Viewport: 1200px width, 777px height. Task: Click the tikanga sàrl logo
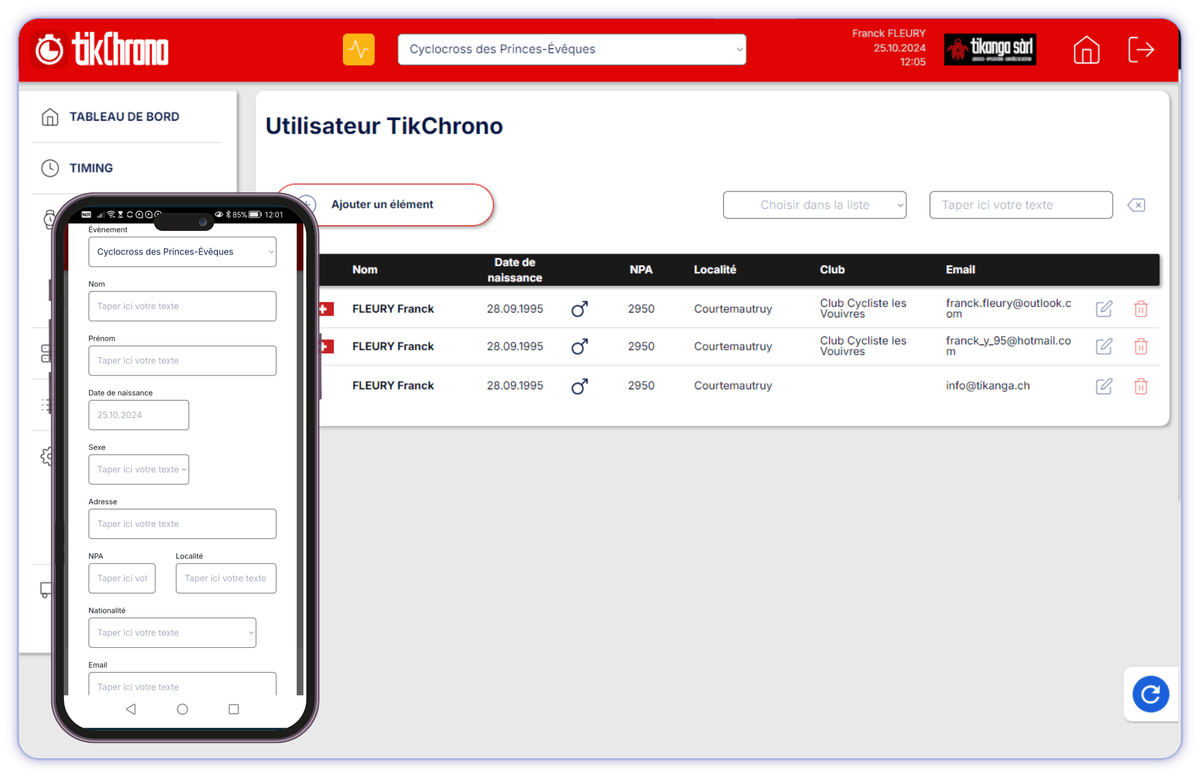click(x=990, y=49)
